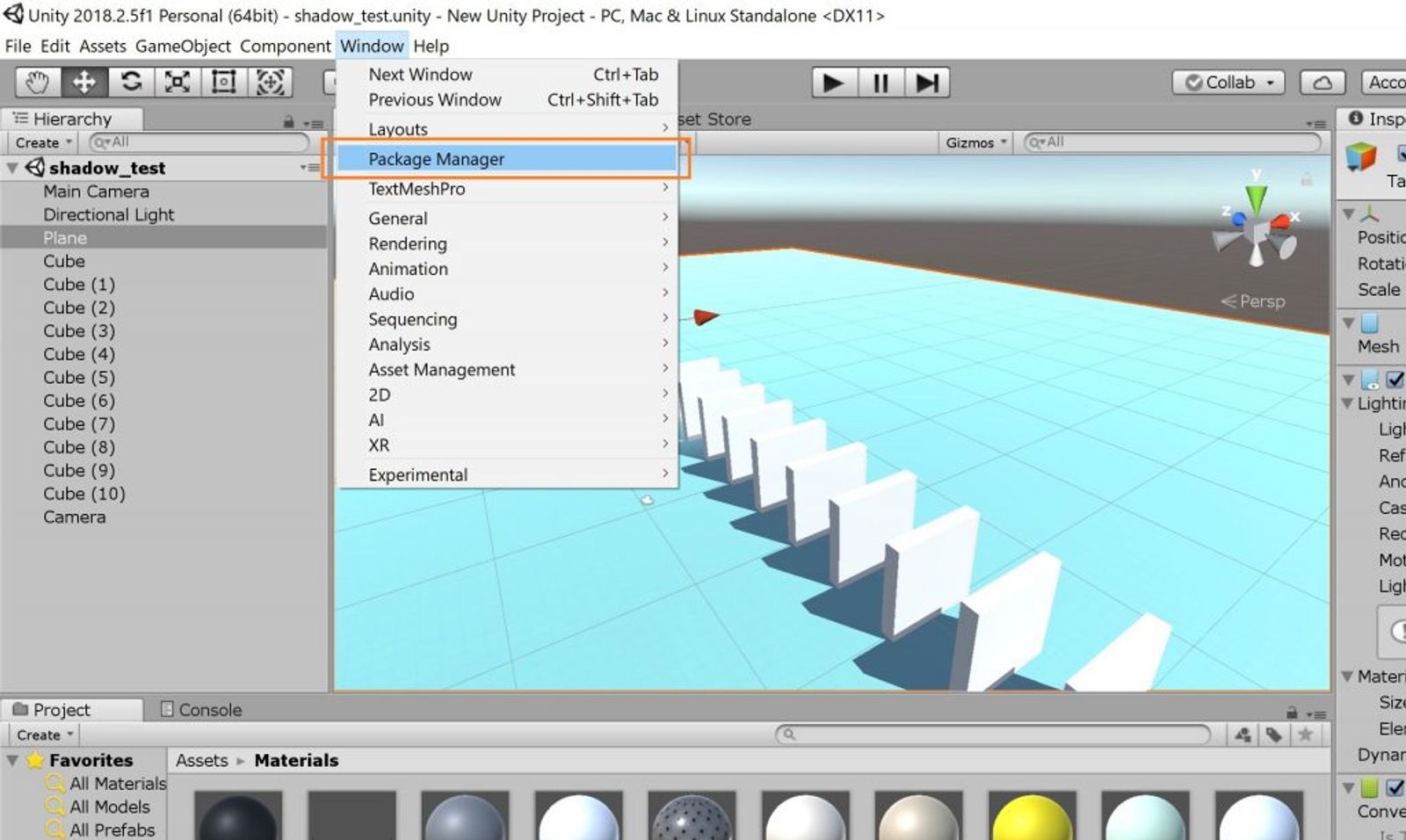Open the Rendering submenu
Screen dimensions: 1406x840
click(x=506, y=243)
